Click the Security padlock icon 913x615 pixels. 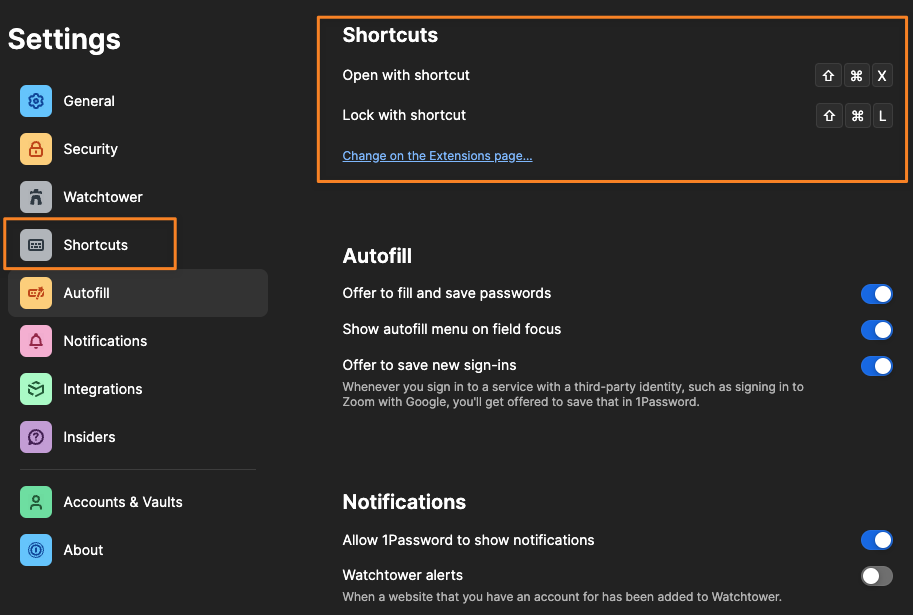[36, 149]
